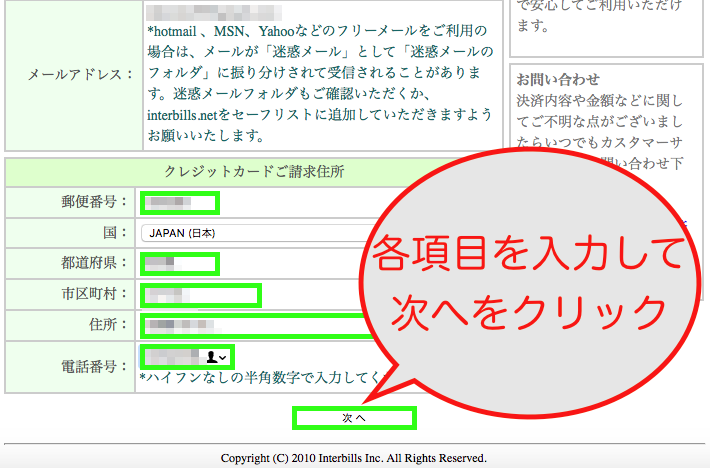Click the 次へ (Next) button
710x468 pixels.
pyautogui.click(x=353, y=418)
